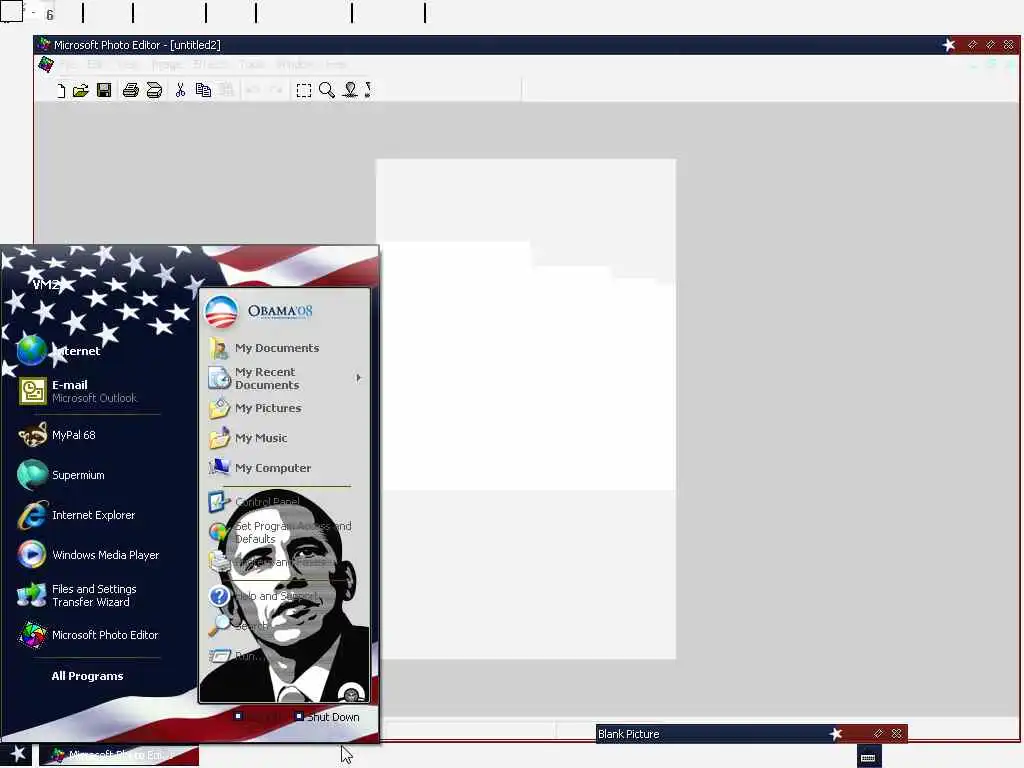Screen dimensions: 1024x768
Task: Click the star button in Blank Picture title bar
Action: (836, 734)
